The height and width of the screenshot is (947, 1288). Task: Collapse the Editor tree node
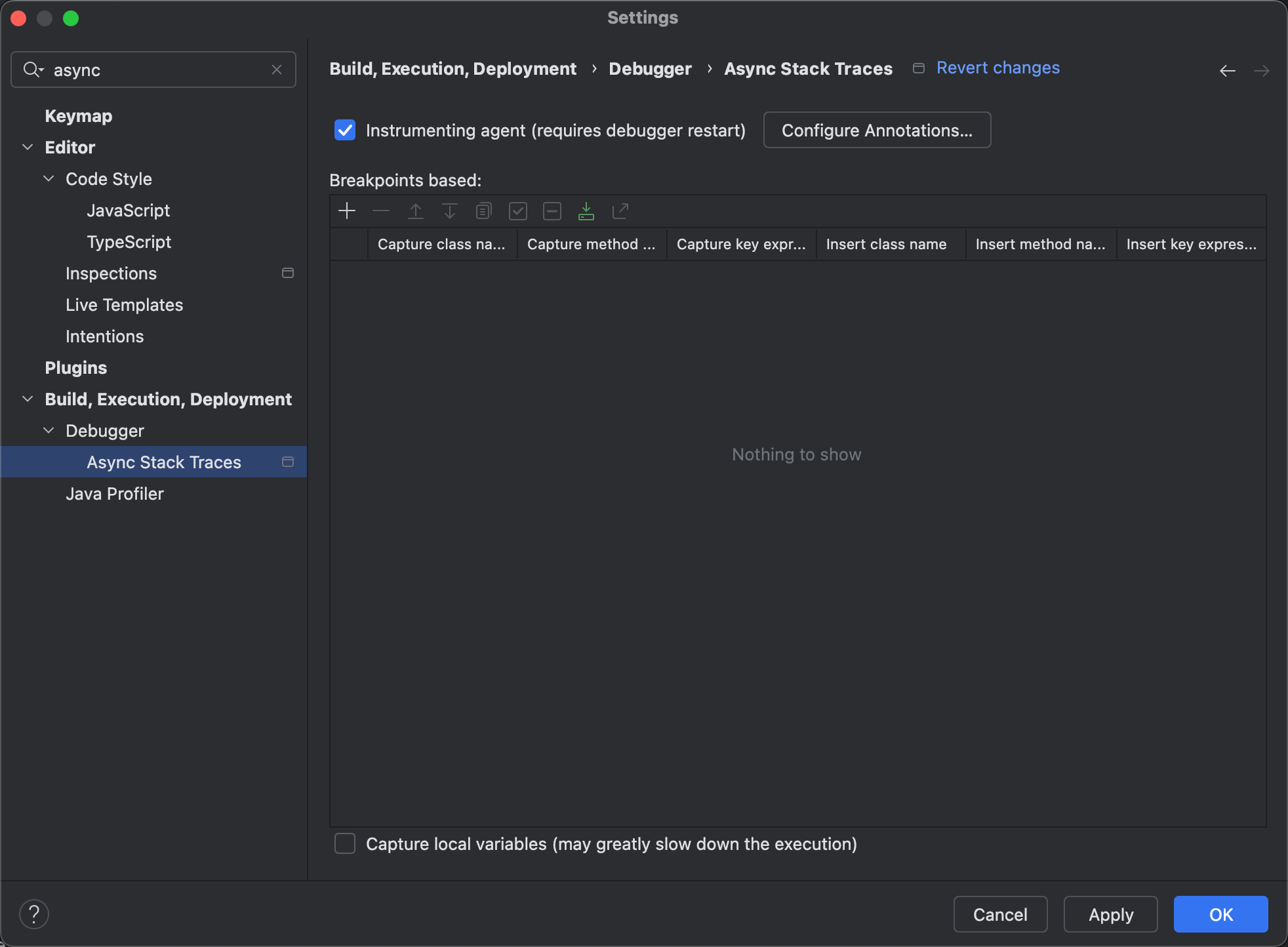[x=28, y=147]
